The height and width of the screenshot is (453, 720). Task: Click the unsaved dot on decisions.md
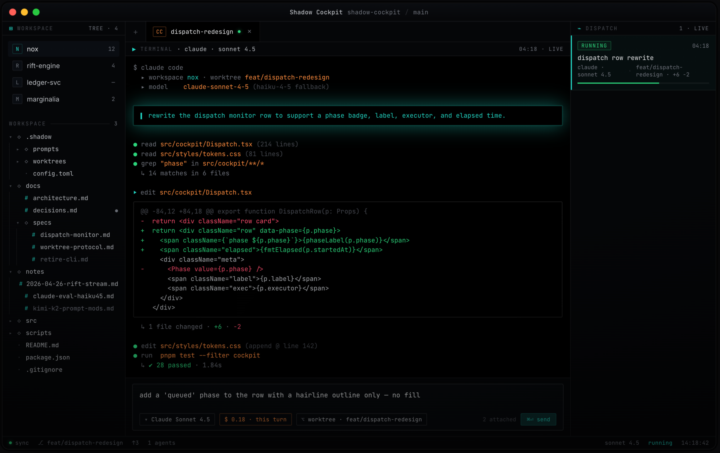pos(116,211)
